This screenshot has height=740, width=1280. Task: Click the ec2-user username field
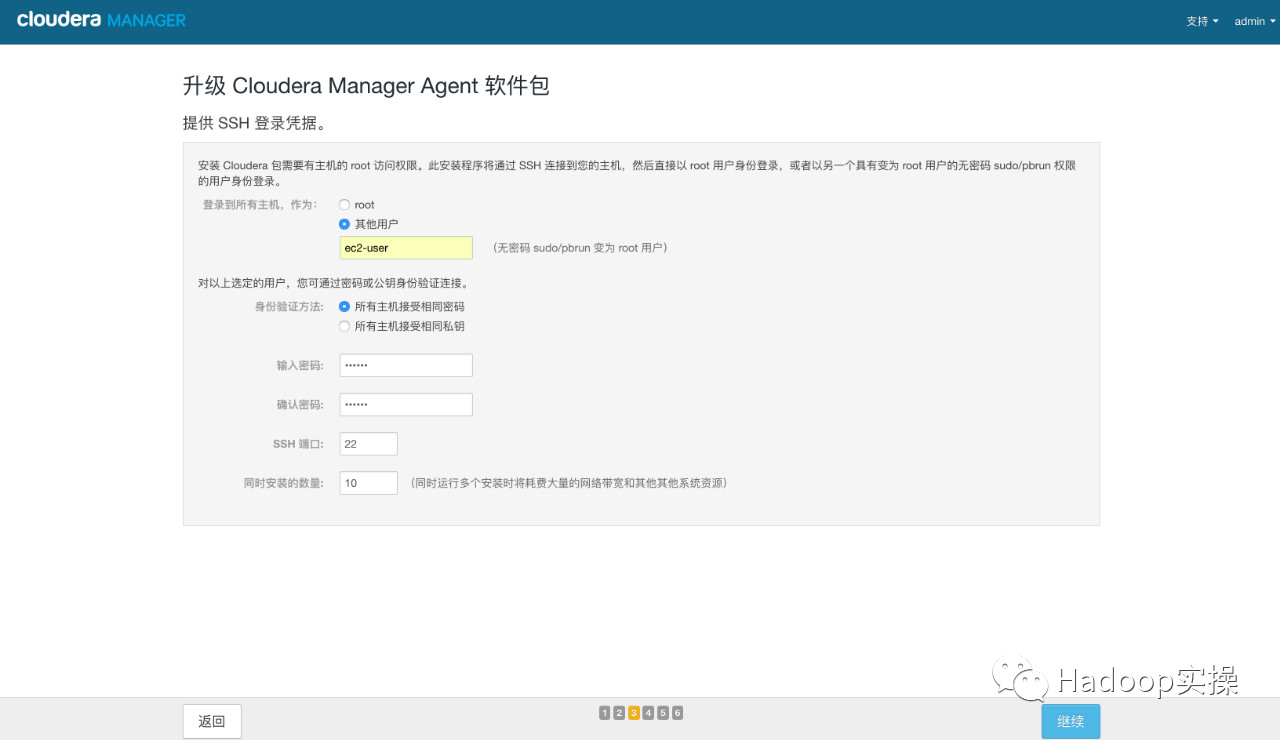(406, 248)
